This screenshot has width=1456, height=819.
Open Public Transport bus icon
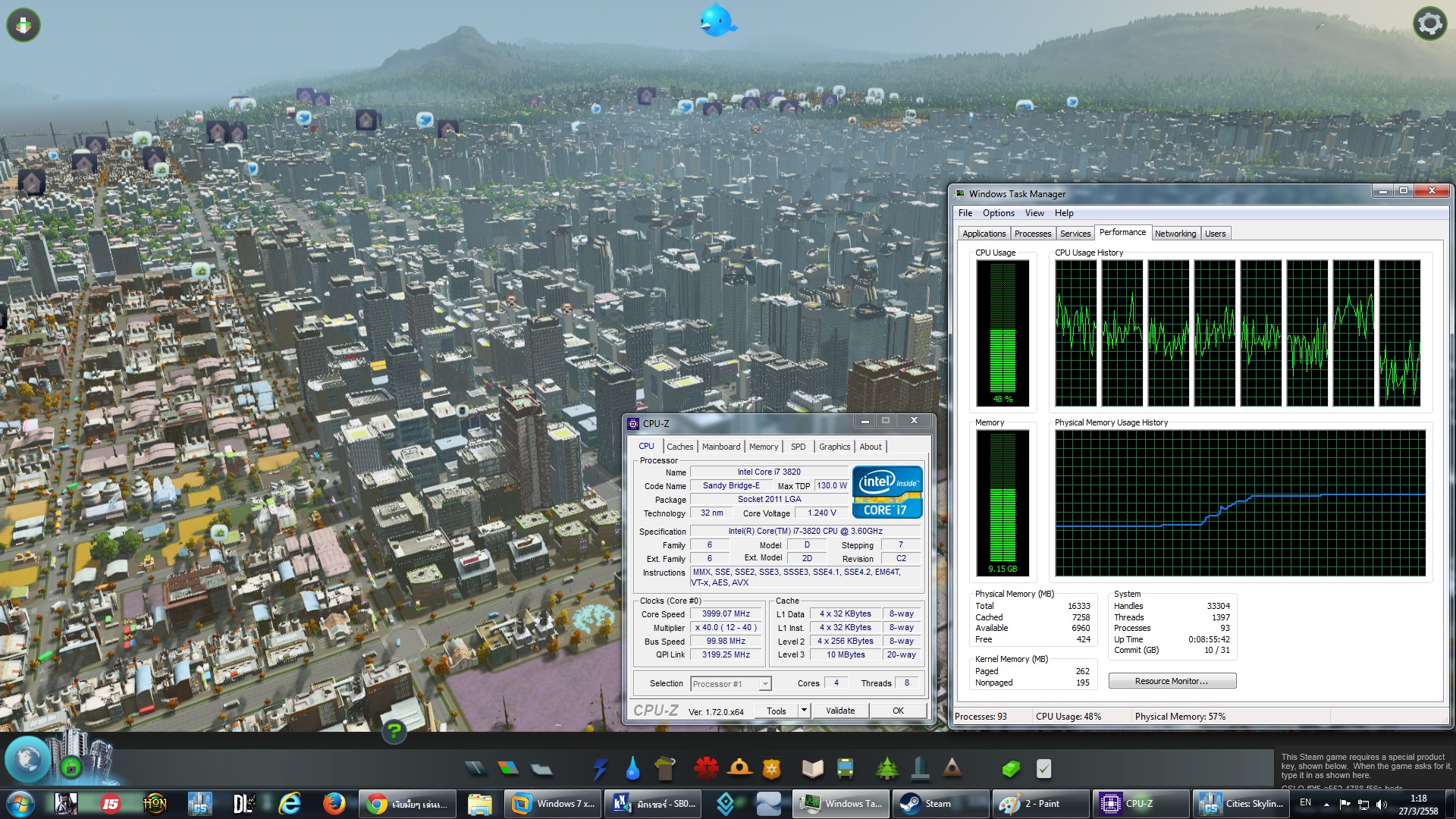click(845, 769)
